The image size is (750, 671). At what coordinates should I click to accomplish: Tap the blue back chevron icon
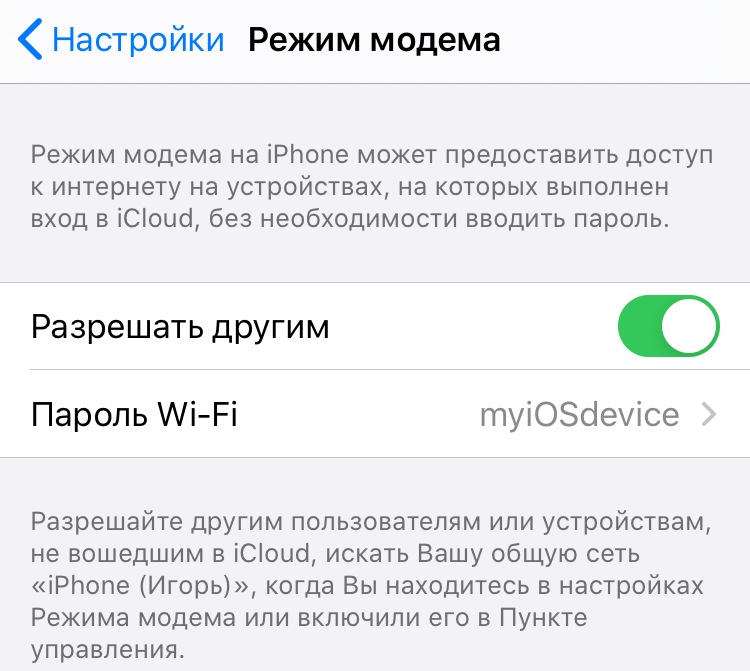tap(30, 39)
